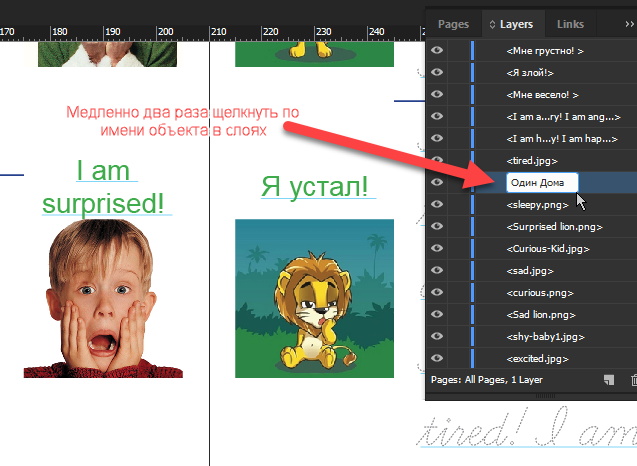
Task: Select <I am h...y! I am hap...> item
Action: tap(561, 139)
